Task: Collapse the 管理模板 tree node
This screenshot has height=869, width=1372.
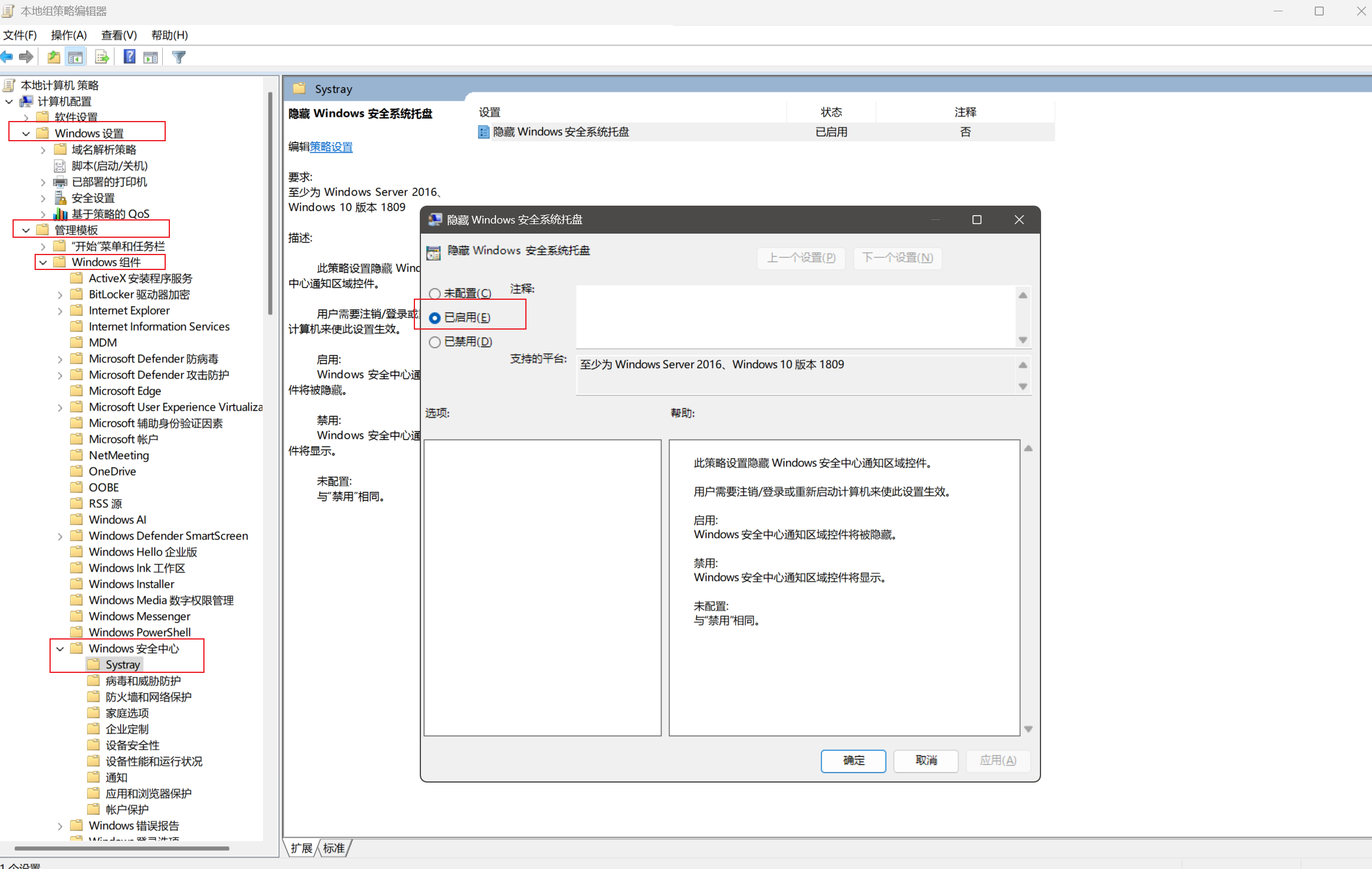Action: point(26,230)
